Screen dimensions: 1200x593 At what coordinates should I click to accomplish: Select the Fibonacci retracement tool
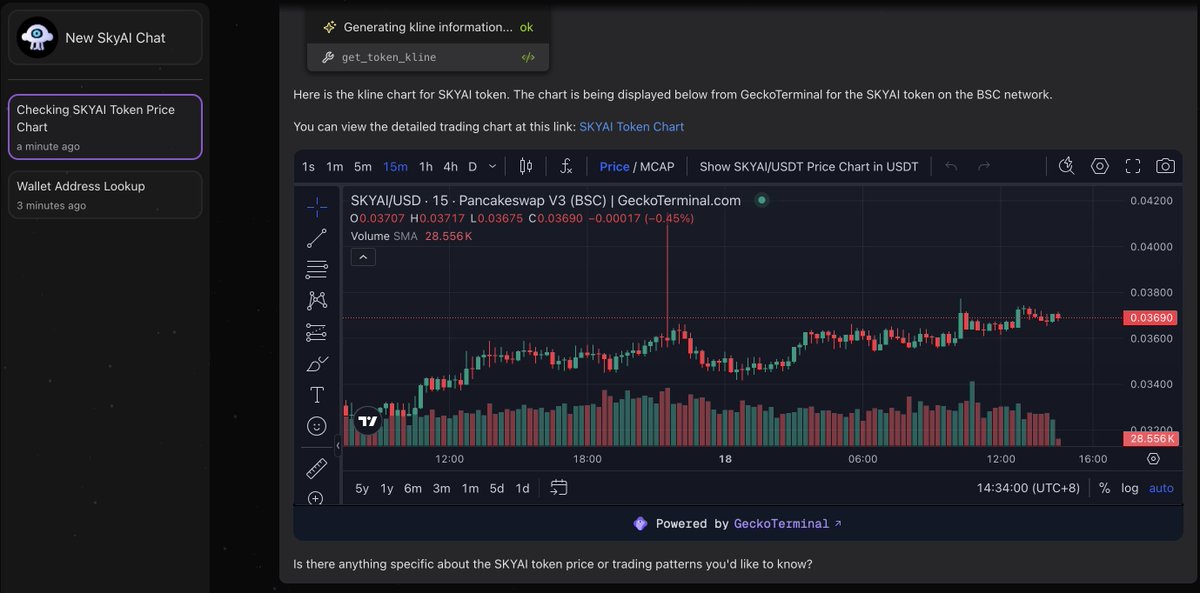(x=316, y=269)
